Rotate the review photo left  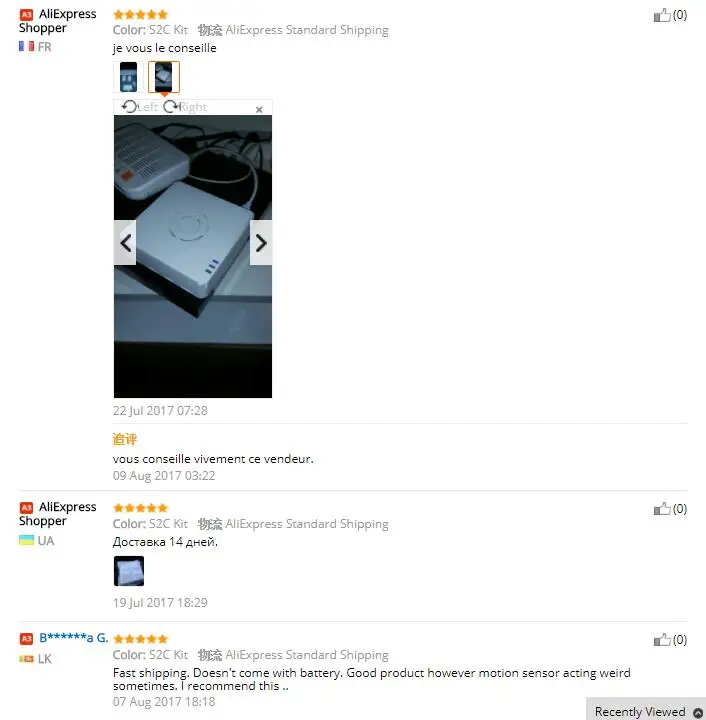coord(140,107)
